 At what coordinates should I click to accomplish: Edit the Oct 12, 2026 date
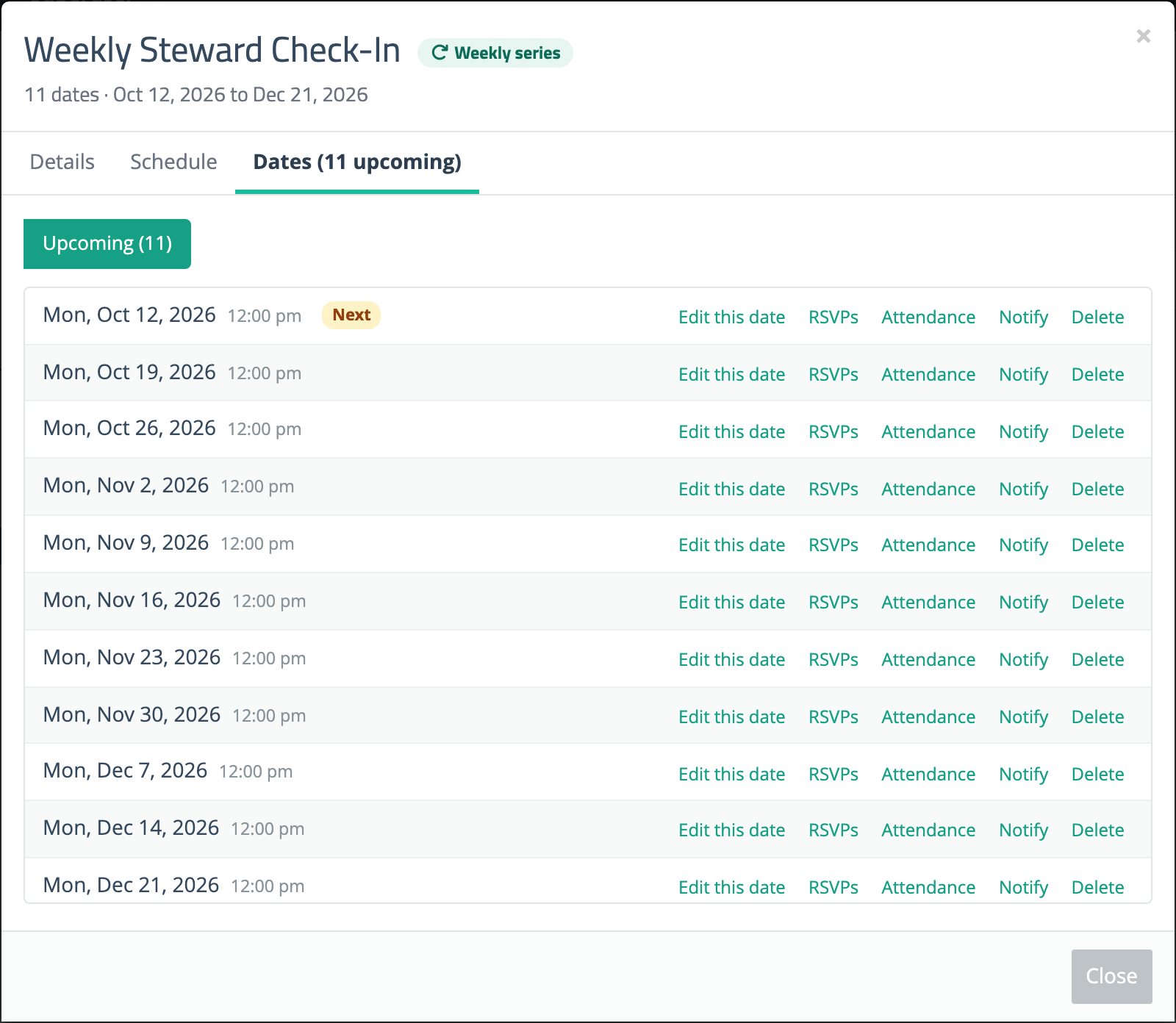731,317
